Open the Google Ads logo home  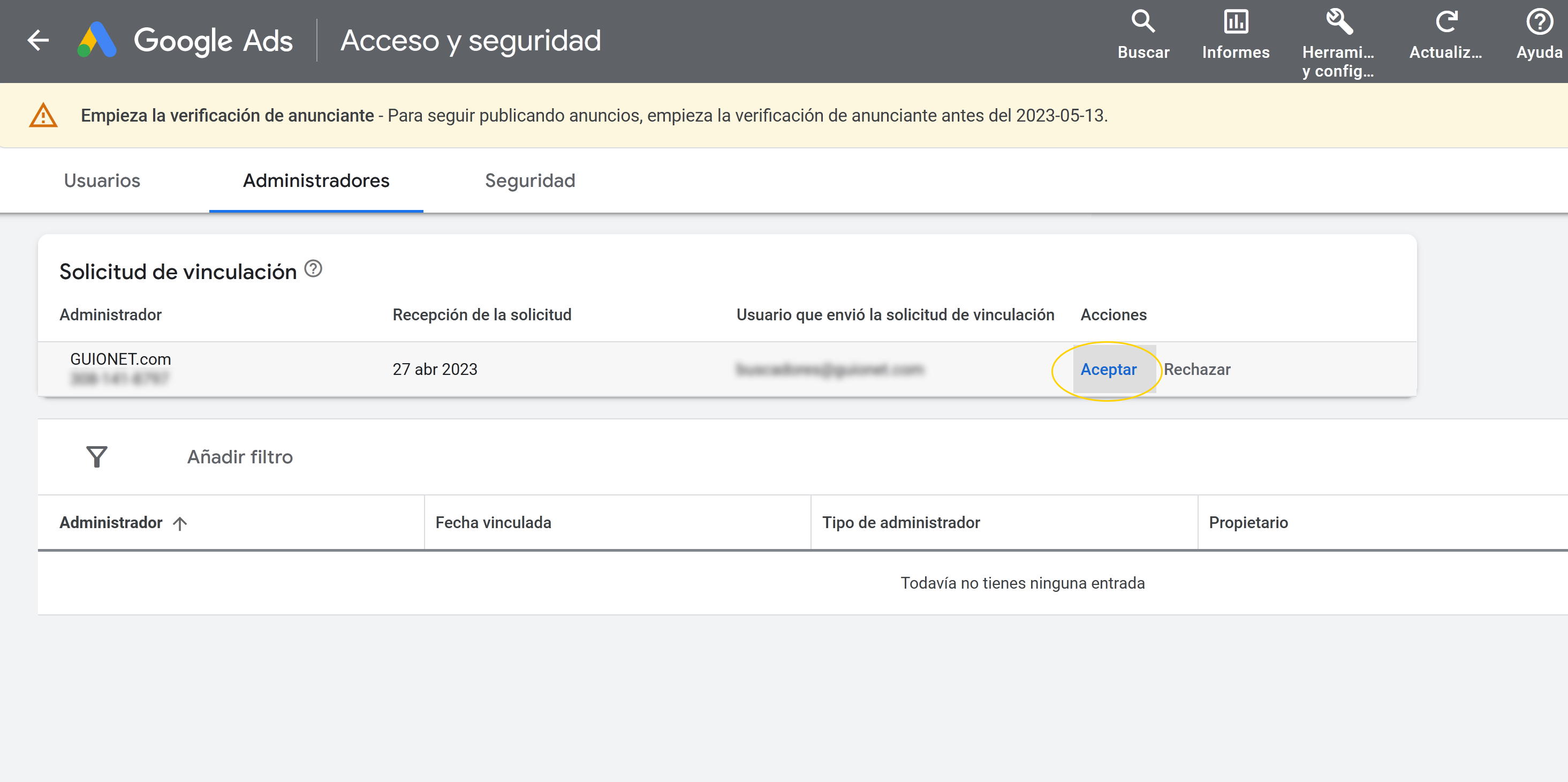(185, 41)
